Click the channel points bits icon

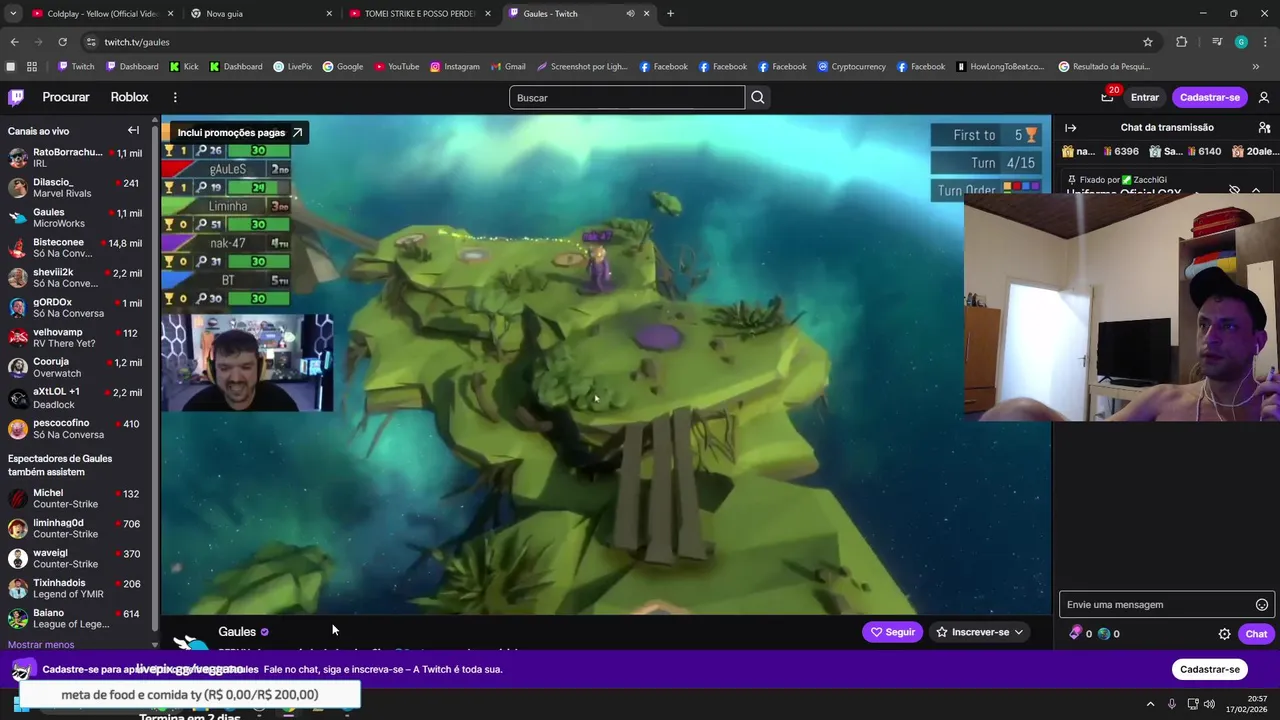coord(1076,633)
